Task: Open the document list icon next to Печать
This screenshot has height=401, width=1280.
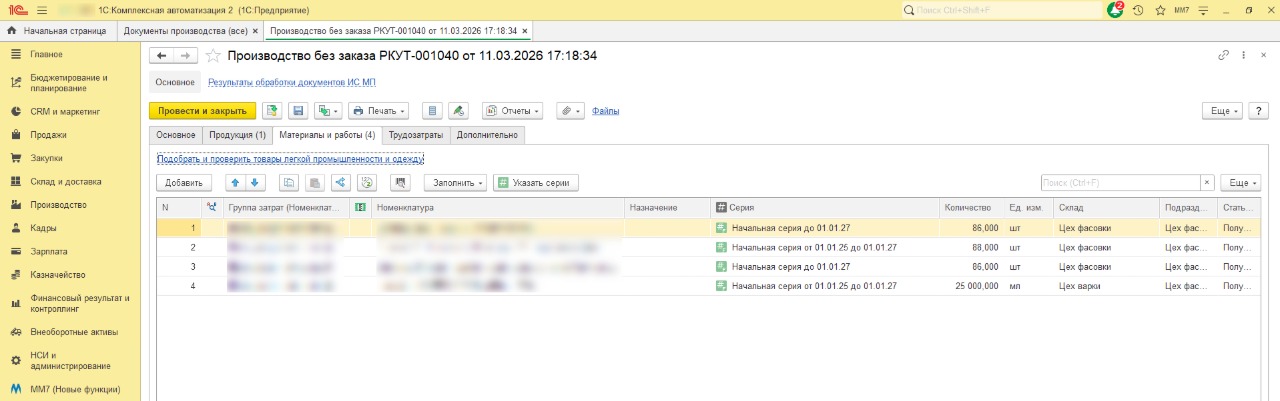Action: click(432, 110)
